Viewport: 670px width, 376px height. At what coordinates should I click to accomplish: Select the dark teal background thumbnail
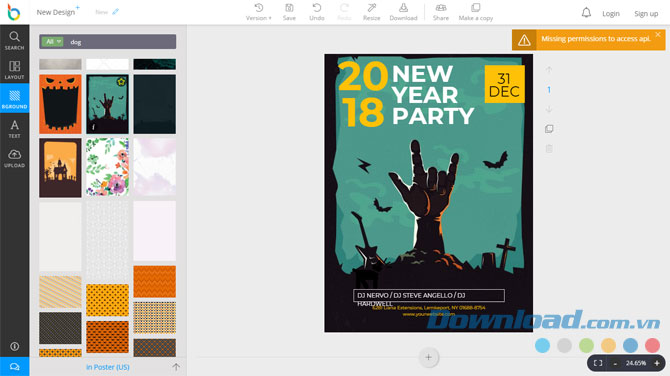[154, 104]
